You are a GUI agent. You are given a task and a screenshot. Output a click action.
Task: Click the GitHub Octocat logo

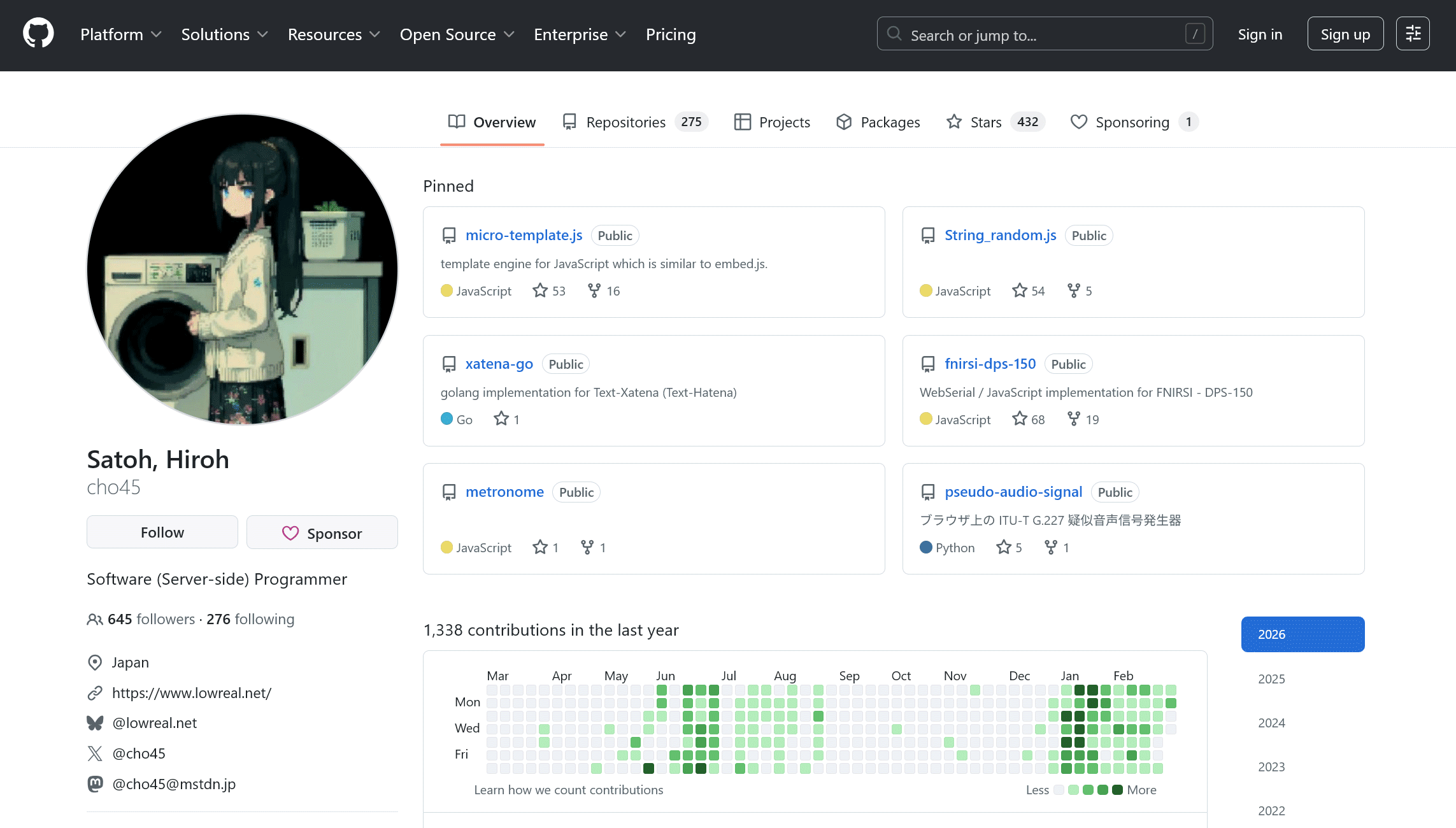pos(38,33)
